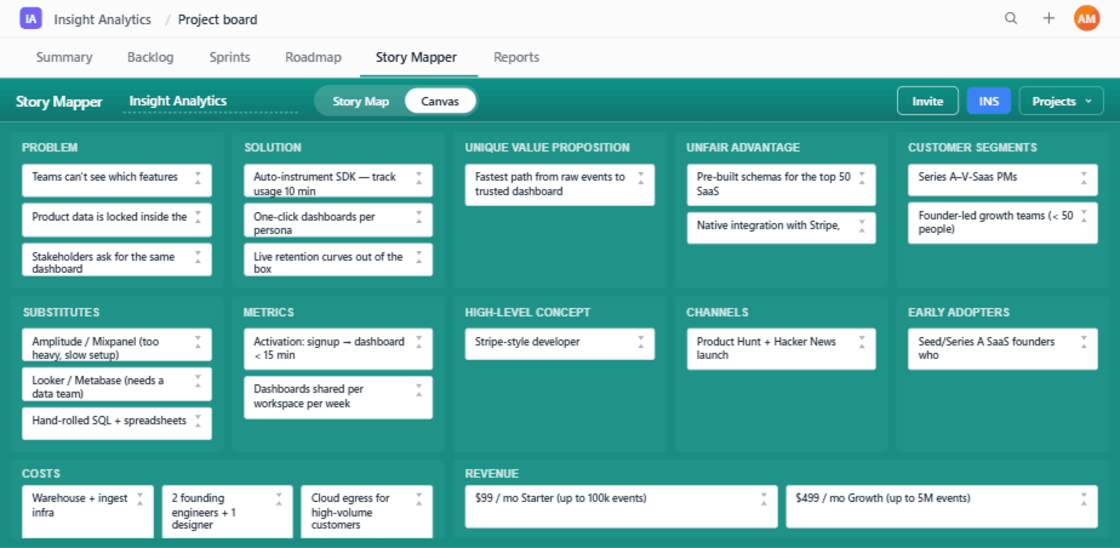The image size is (1120, 548).
Task: Click reorder arrows on 'Teams can't see which features' card
Action: pyautogui.click(x=198, y=178)
